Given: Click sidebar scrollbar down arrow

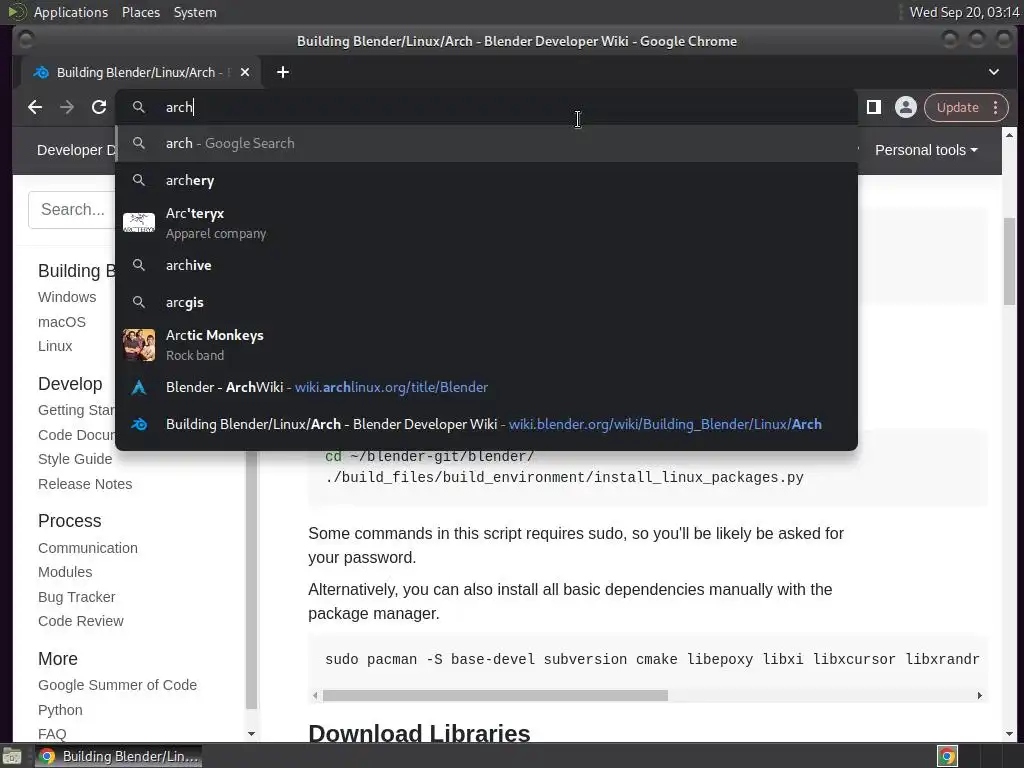Looking at the screenshot, I should click(x=251, y=734).
